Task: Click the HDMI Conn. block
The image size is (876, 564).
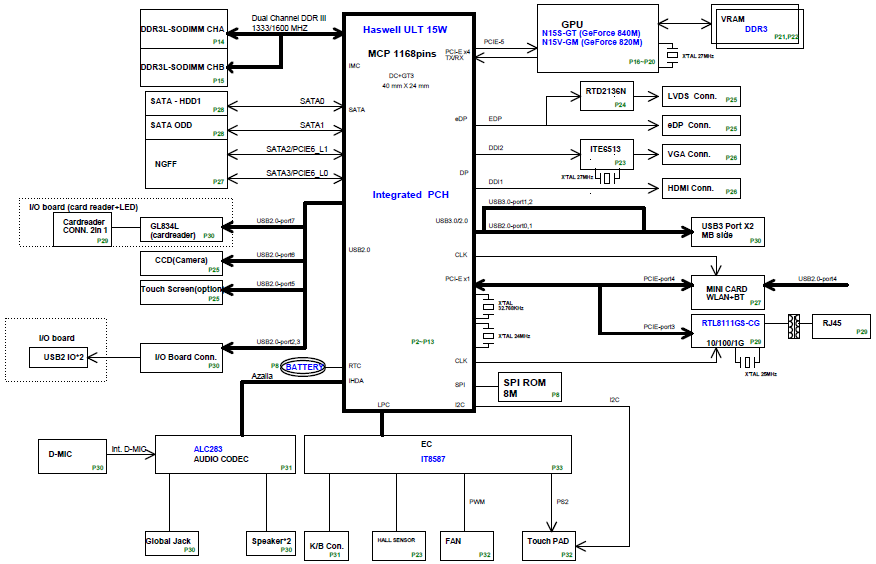Action: (x=701, y=188)
